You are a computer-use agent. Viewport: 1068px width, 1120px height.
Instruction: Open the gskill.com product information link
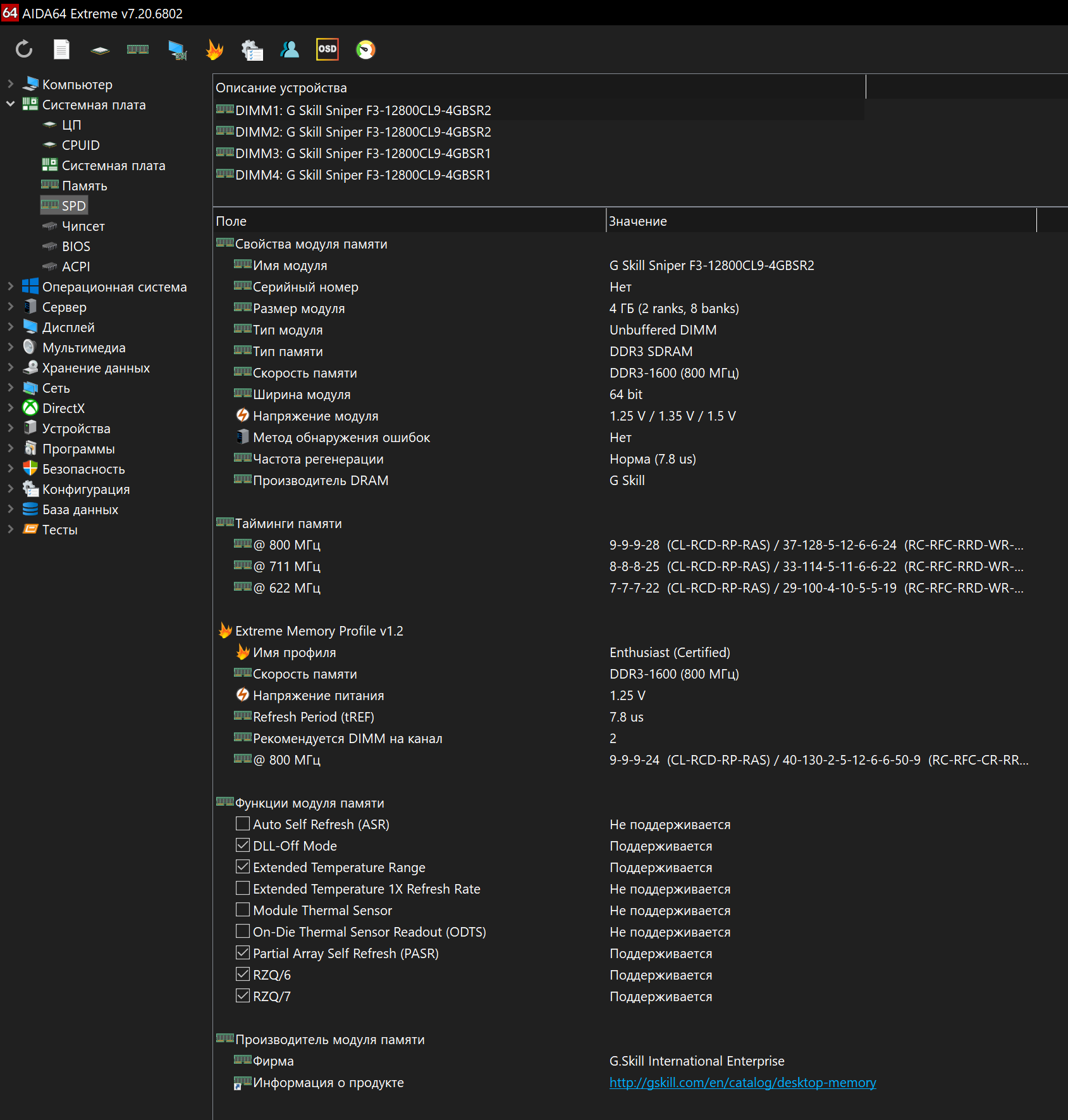click(743, 1082)
